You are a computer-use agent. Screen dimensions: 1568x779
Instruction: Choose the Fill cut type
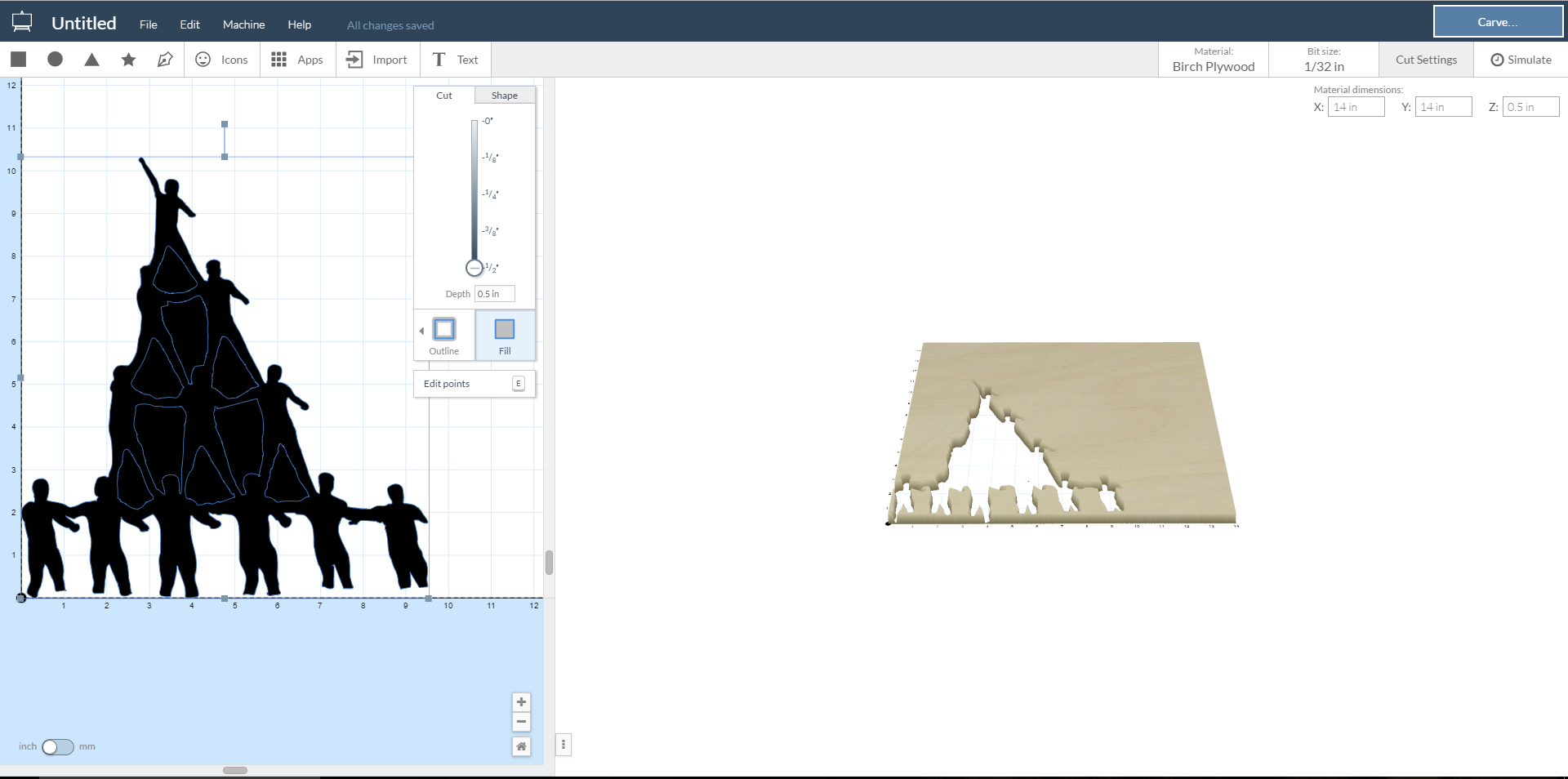tap(505, 335)
